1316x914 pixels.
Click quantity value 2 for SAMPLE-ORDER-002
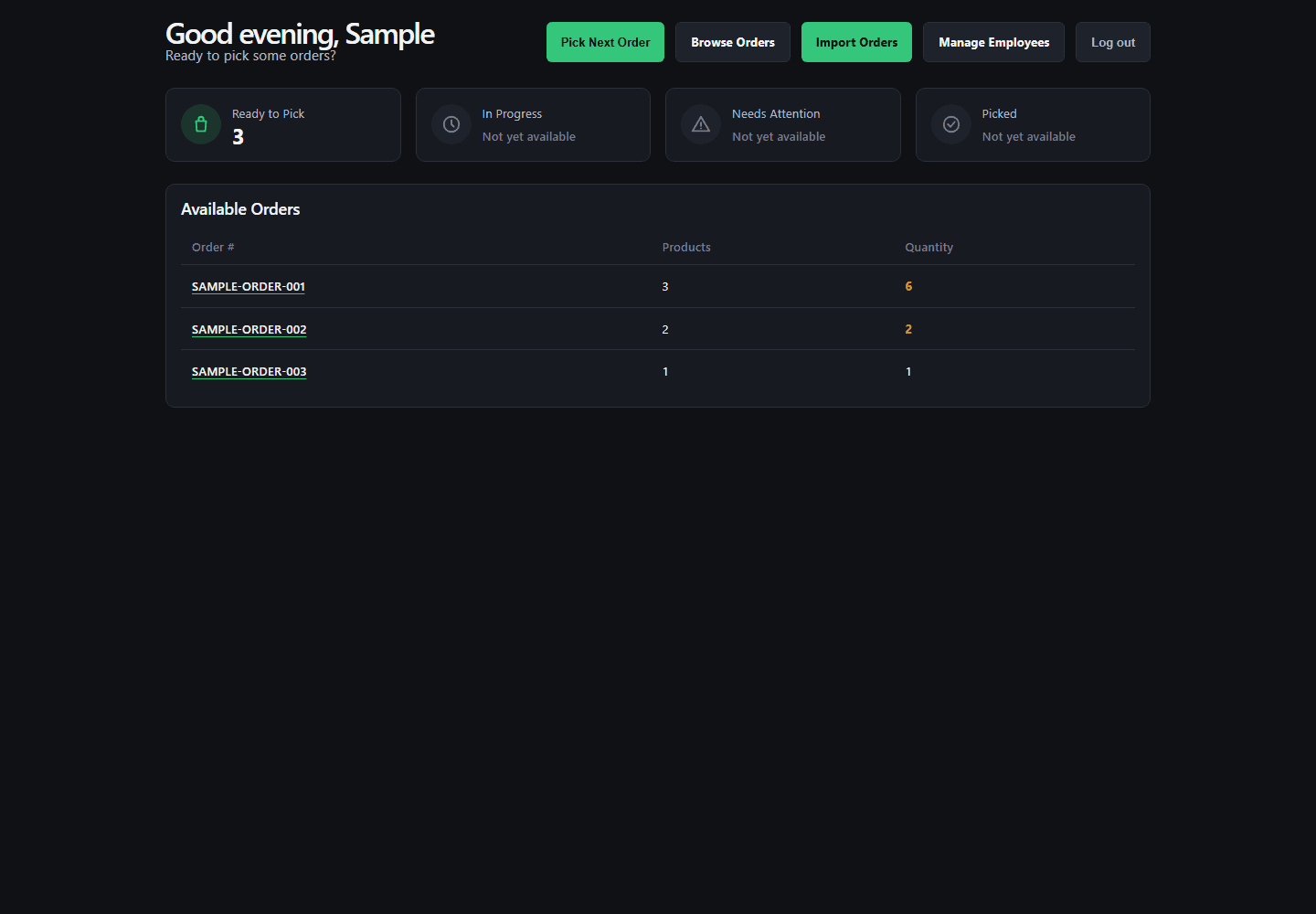coord(908,329)
